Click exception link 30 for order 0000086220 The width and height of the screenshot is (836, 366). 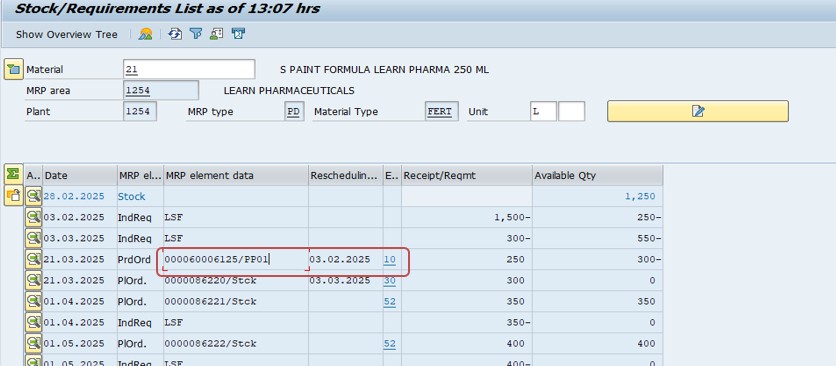390,281
